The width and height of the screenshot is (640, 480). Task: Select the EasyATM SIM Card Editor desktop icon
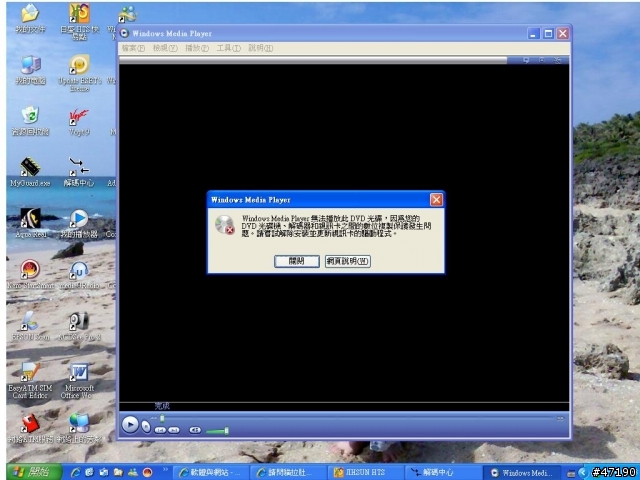(x=30, y=380)
